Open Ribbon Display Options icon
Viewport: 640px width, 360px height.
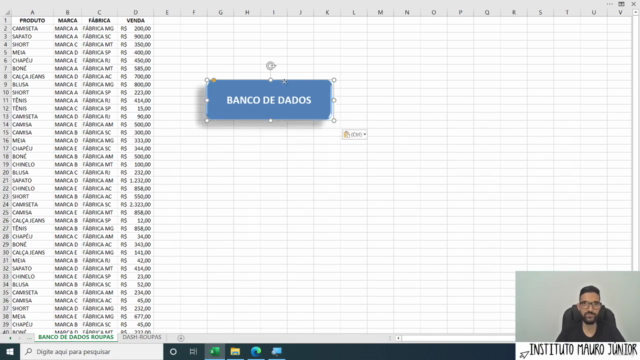[x=621, y=4]
